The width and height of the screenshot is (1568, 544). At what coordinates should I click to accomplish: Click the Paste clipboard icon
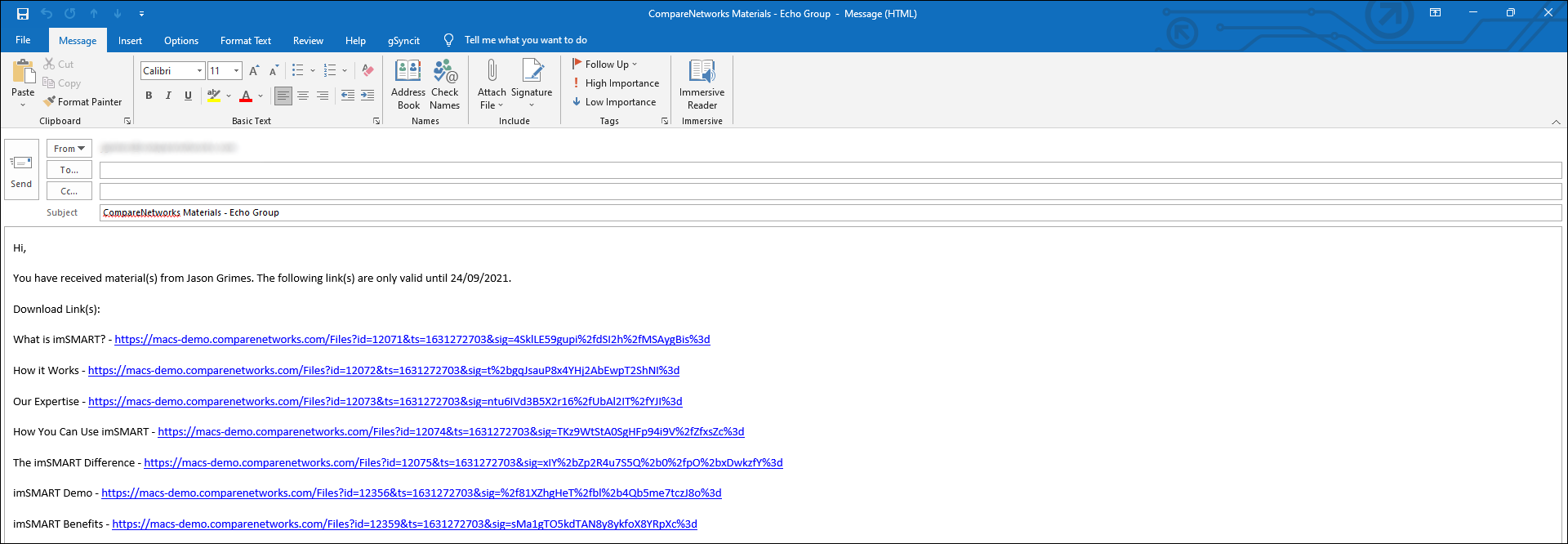tap(23, 72)
